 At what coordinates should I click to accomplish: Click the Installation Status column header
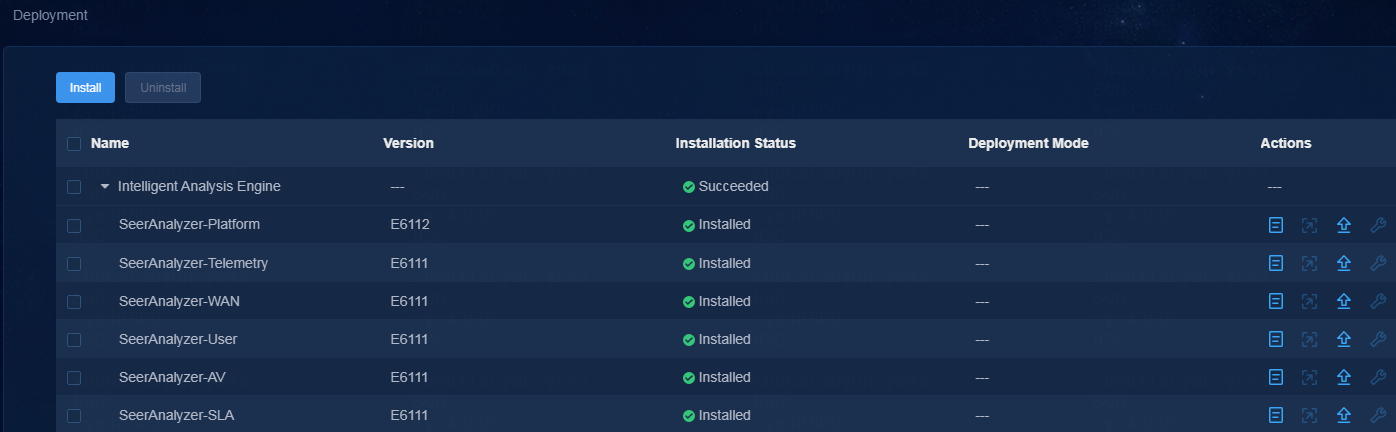pyautogui.click(x=736, y=143)
